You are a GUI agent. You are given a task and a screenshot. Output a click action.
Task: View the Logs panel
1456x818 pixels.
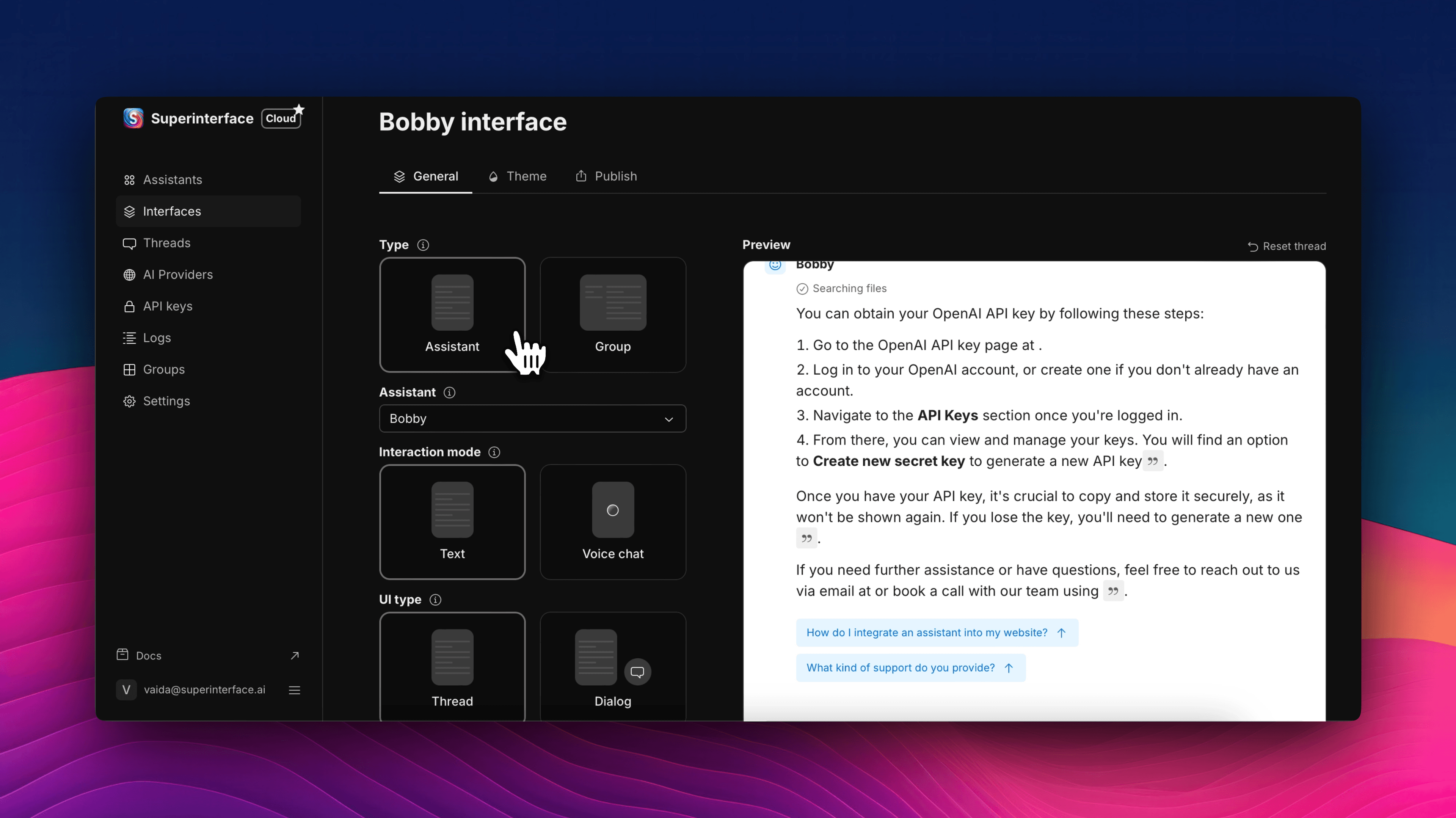(157, 338)
